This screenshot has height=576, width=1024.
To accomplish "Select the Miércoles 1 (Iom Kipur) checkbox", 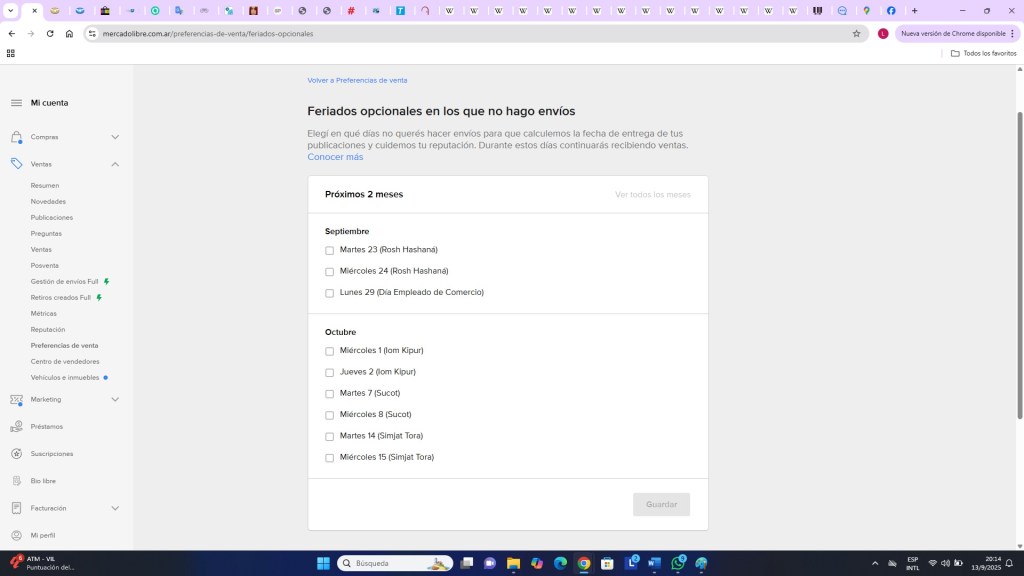I will click(x=330, y=351).
